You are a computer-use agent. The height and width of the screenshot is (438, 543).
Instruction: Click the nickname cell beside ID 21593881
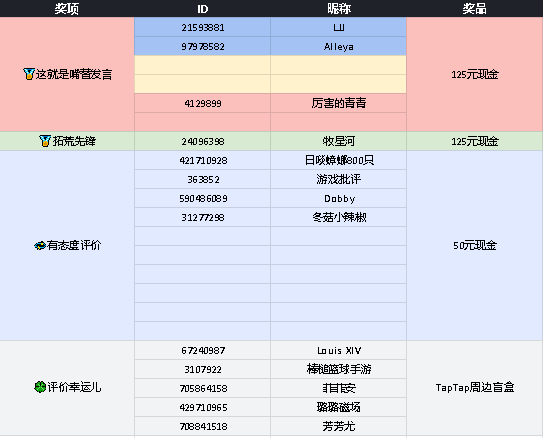[339, 27]
